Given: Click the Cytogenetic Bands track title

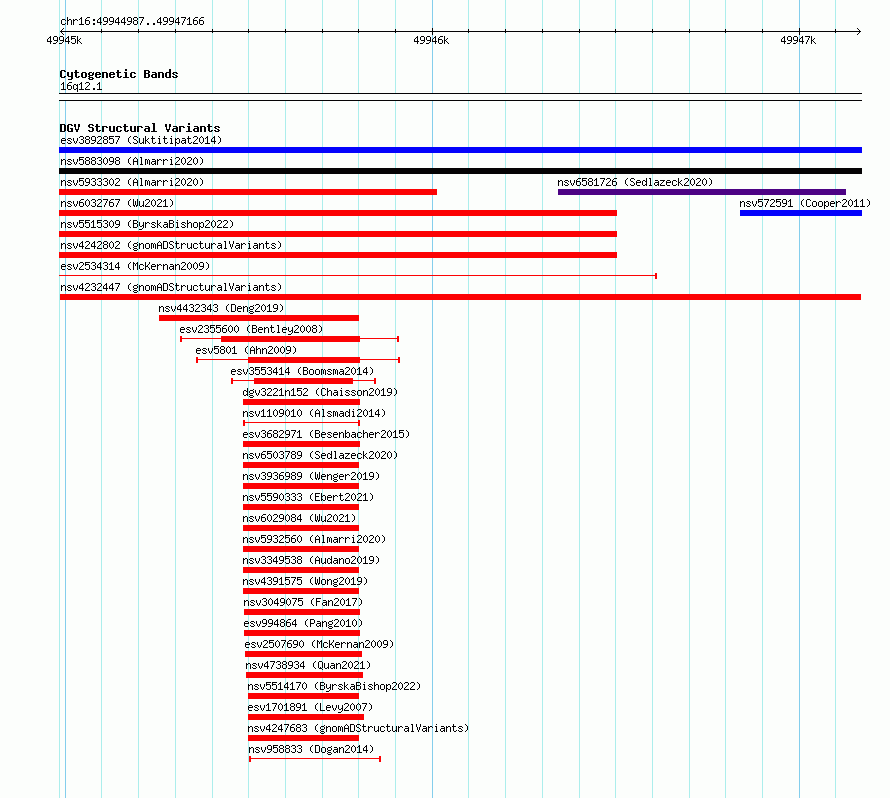Looking at the screenshot, I should (119, 74).
